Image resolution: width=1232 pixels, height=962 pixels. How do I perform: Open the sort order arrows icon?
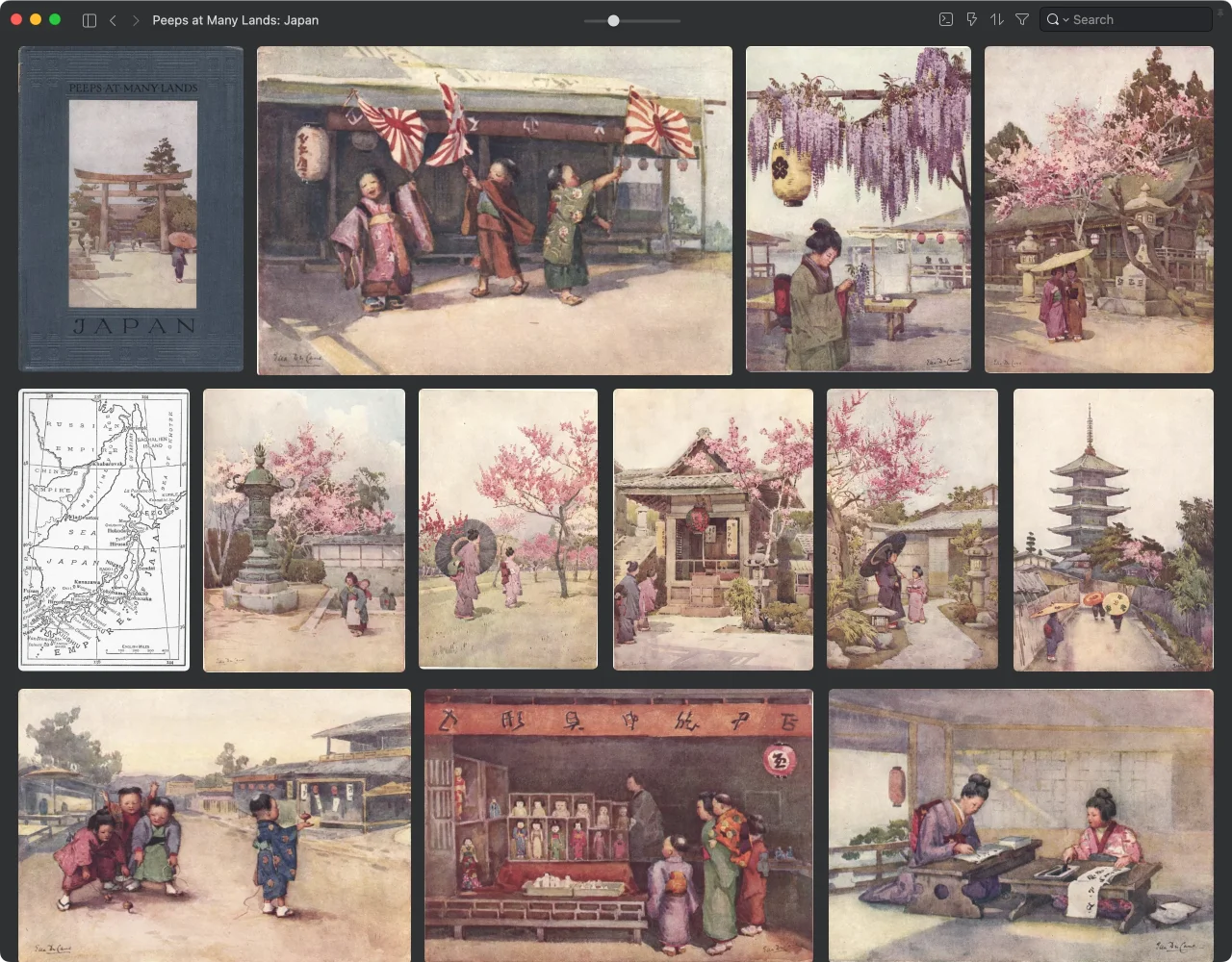pyautogui.click(x=997, y=19)
